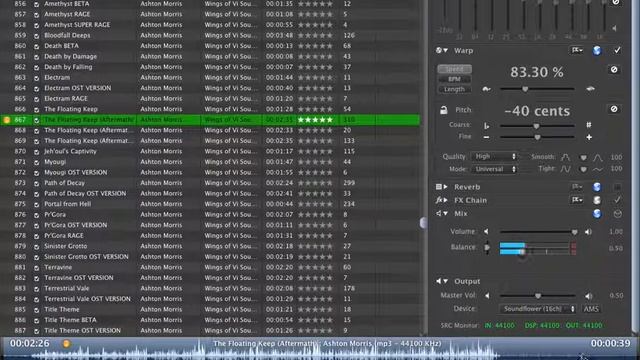Click the Tight steep curve icon
Image resolution: width=640 pixels, height=360 pixels.
click(565, 169)
